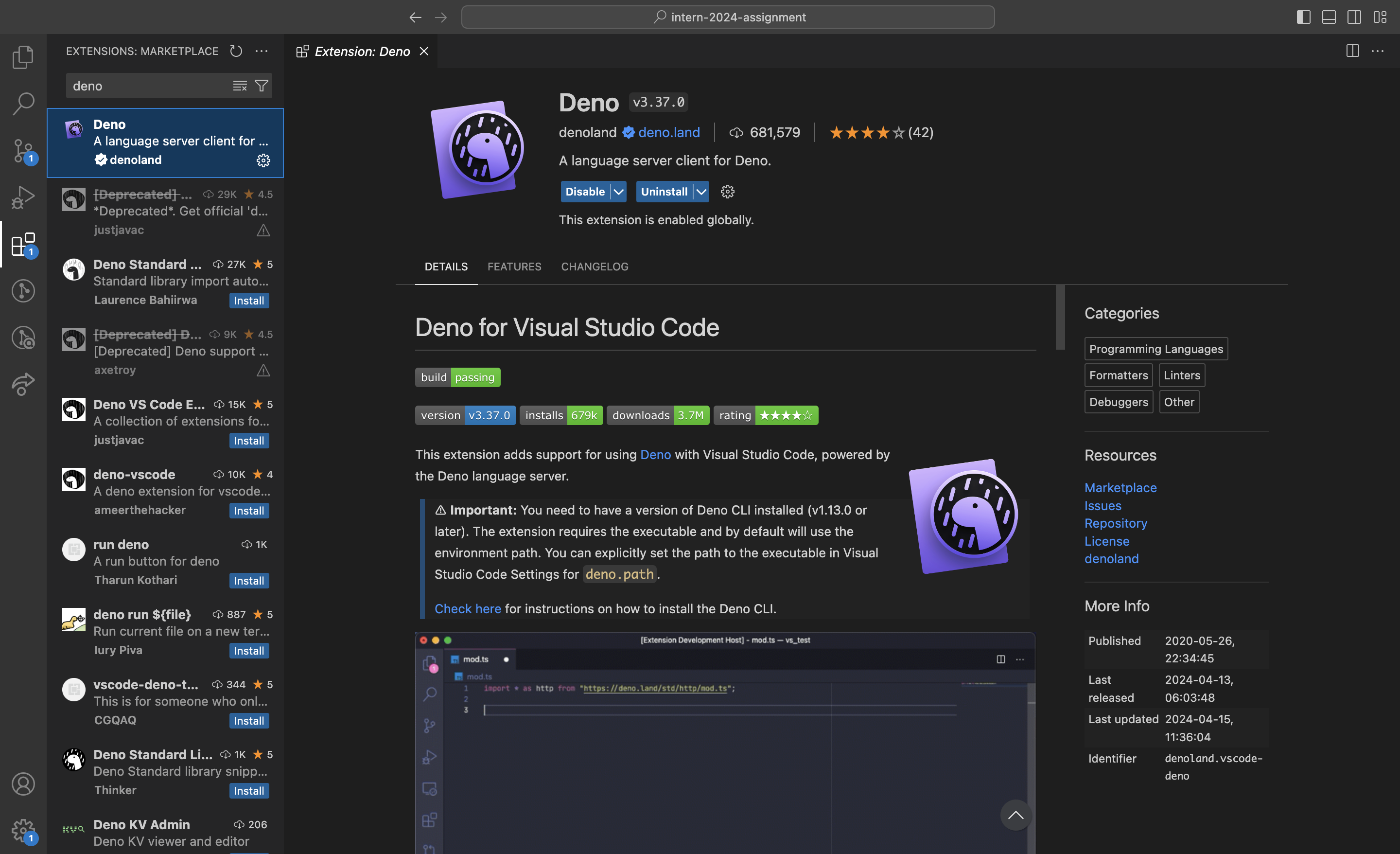Open the Repository link under Resources

1115,523
